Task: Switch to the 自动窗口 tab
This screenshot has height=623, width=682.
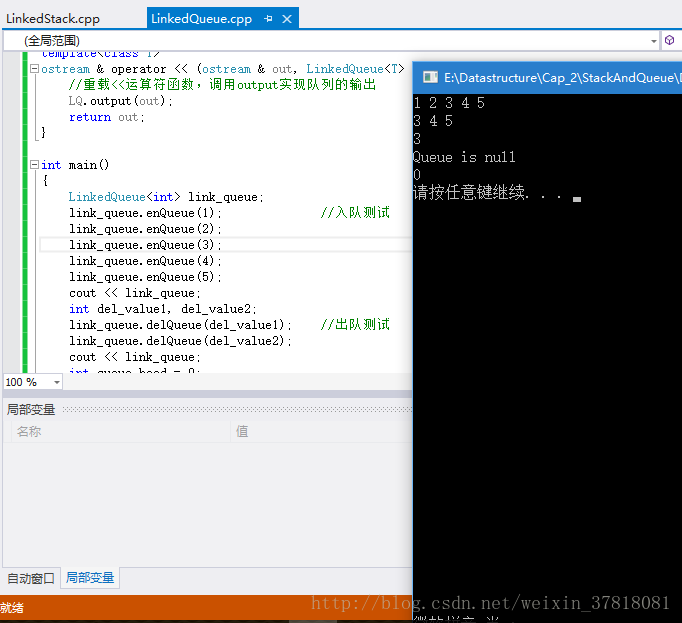Action: coord(31,578)
